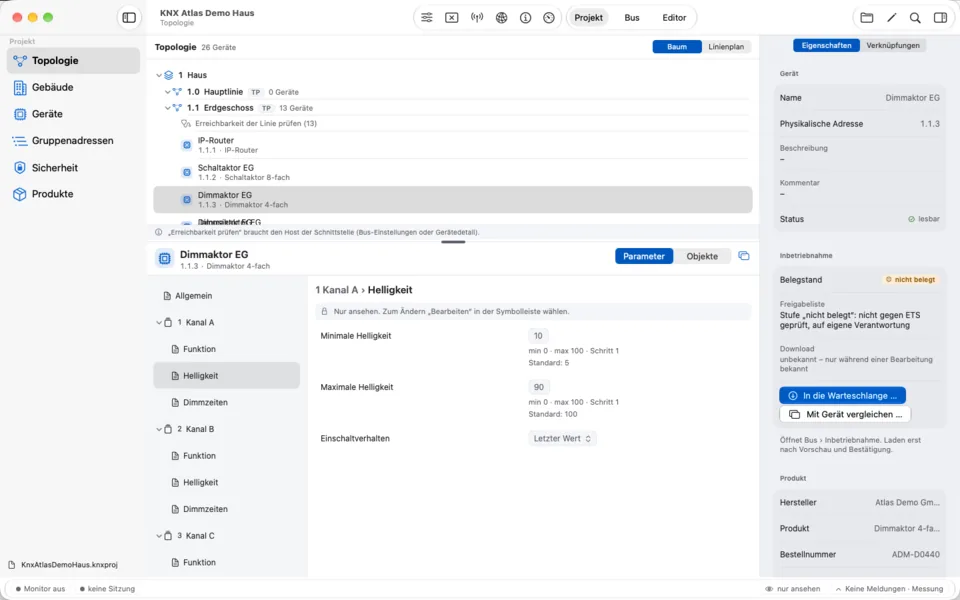This screenshot has height=600, width=960.
Task: Toggle the left sidebar button
Action: 129,18
